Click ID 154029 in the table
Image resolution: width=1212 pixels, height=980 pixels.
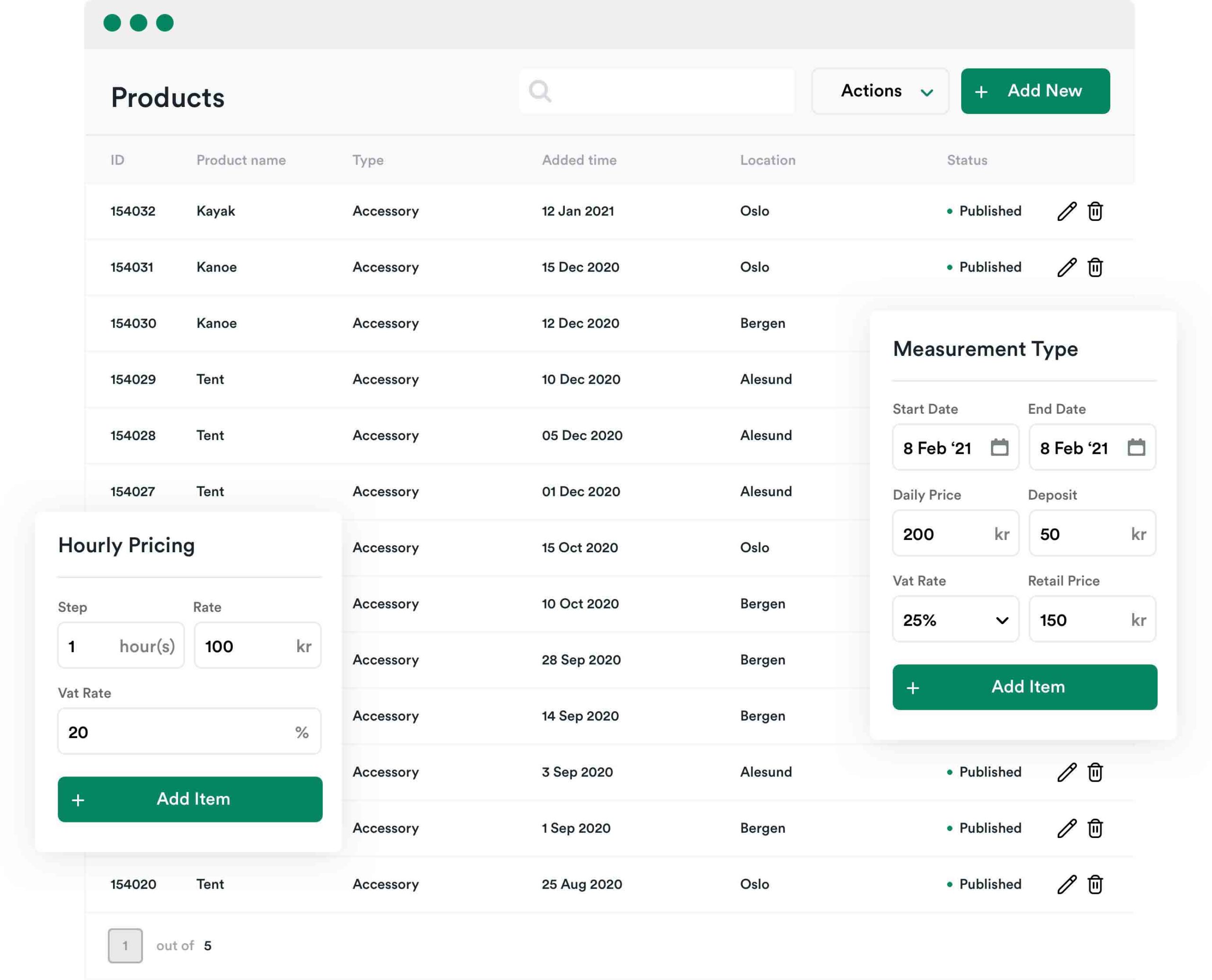coord(134,380)
